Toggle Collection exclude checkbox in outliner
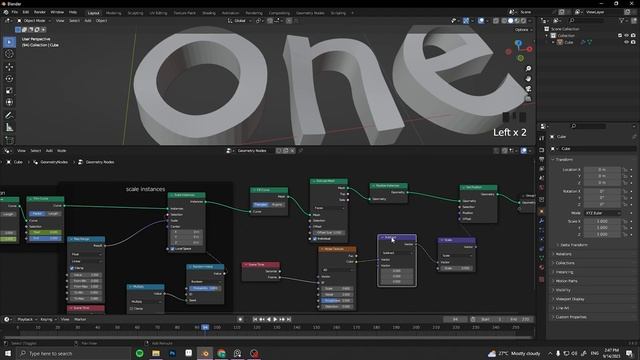 click(x=620, y=36)
